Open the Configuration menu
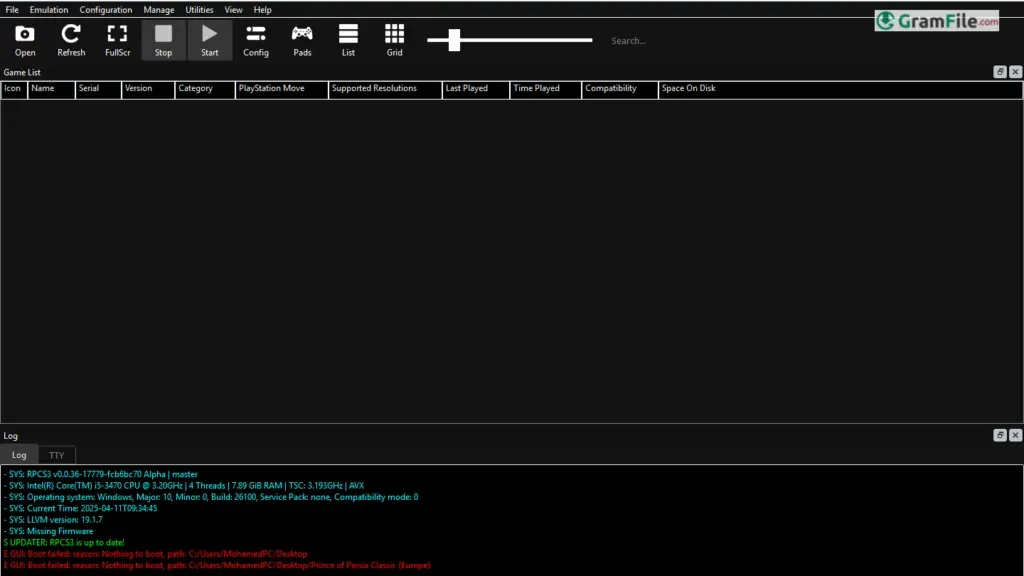Image resolution: width=1024 pixels, height=576 pixels. pyautogui.click(x=106, y=10)
